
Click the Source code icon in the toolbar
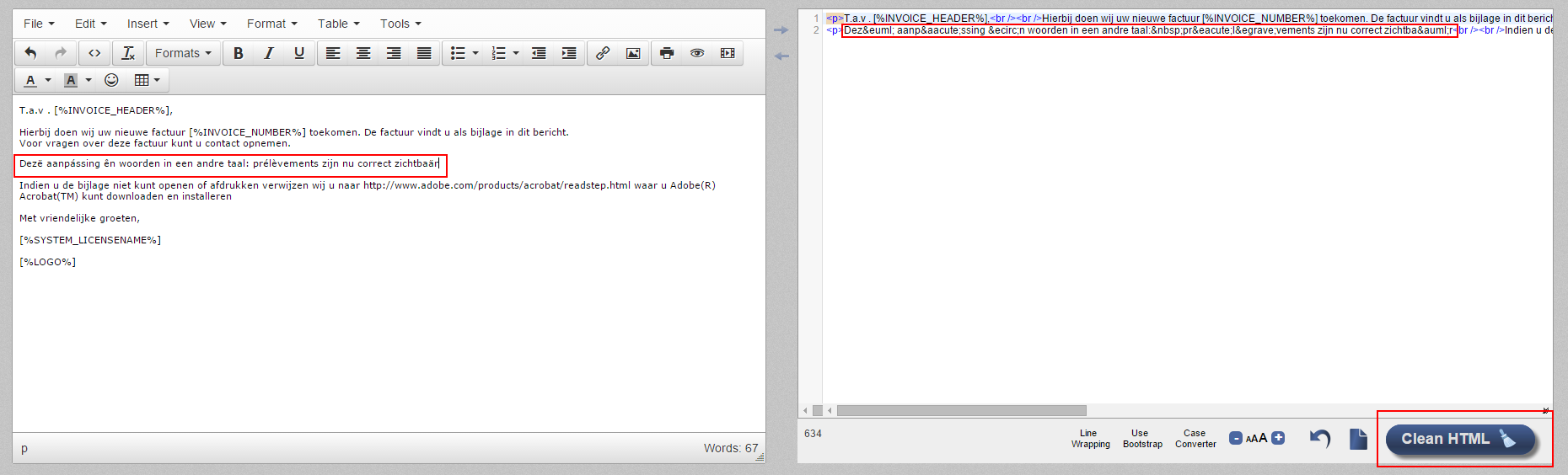(94, 53)
